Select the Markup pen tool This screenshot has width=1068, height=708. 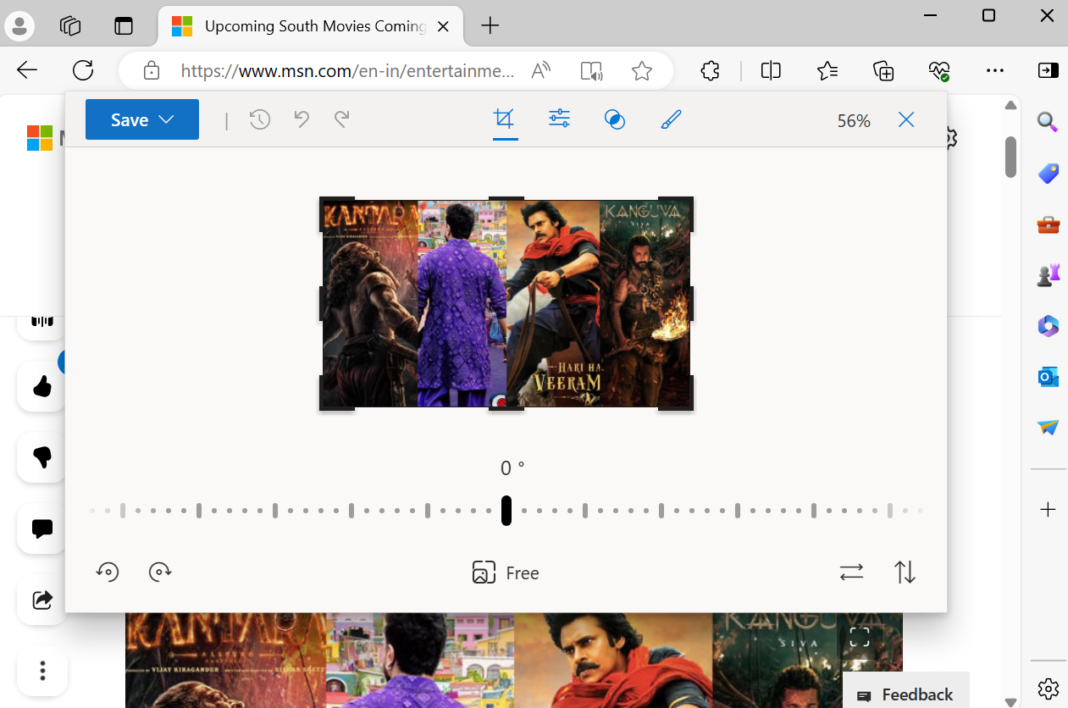[x=670, y=119]
